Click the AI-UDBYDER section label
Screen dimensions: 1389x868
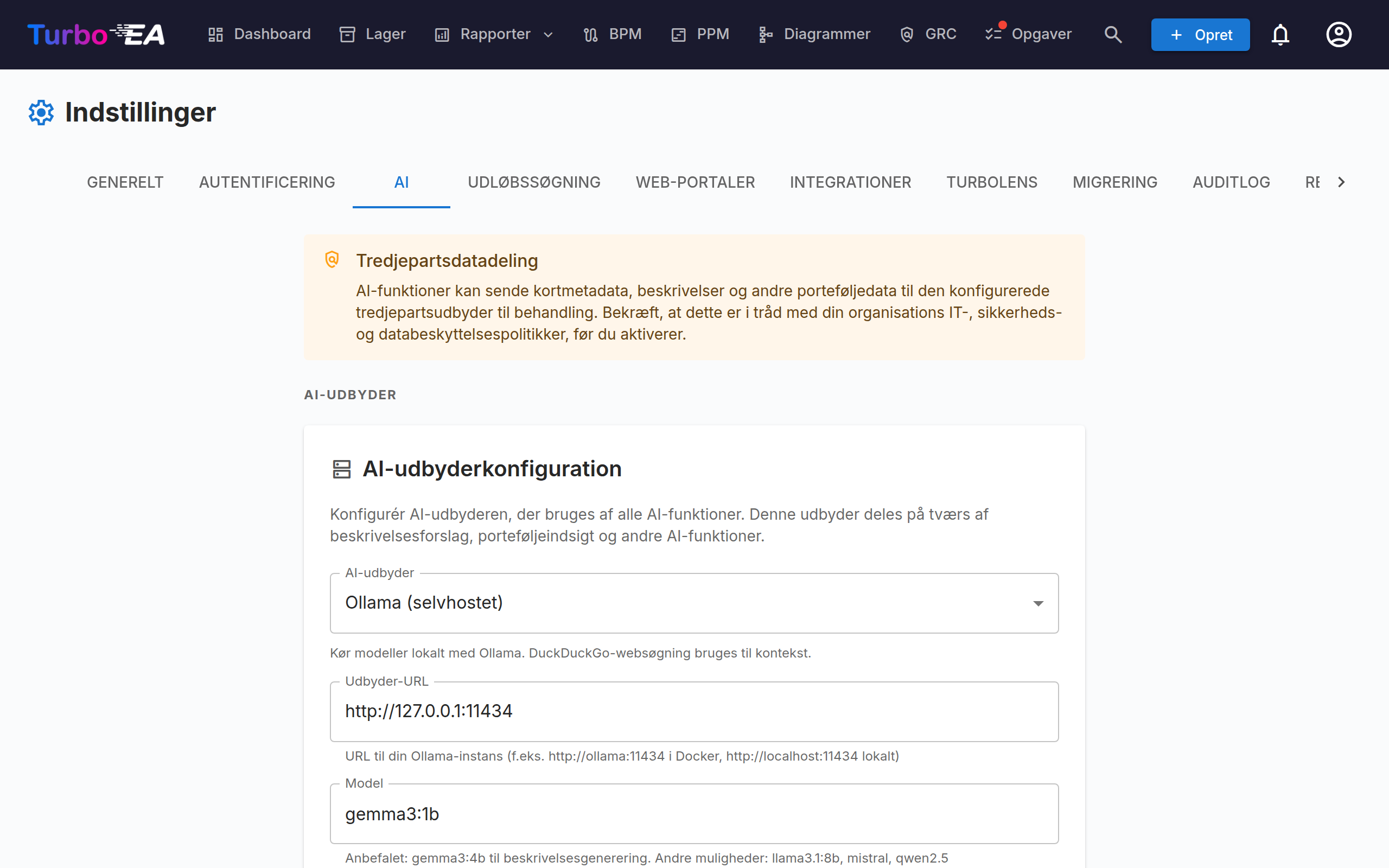[350, 395]
